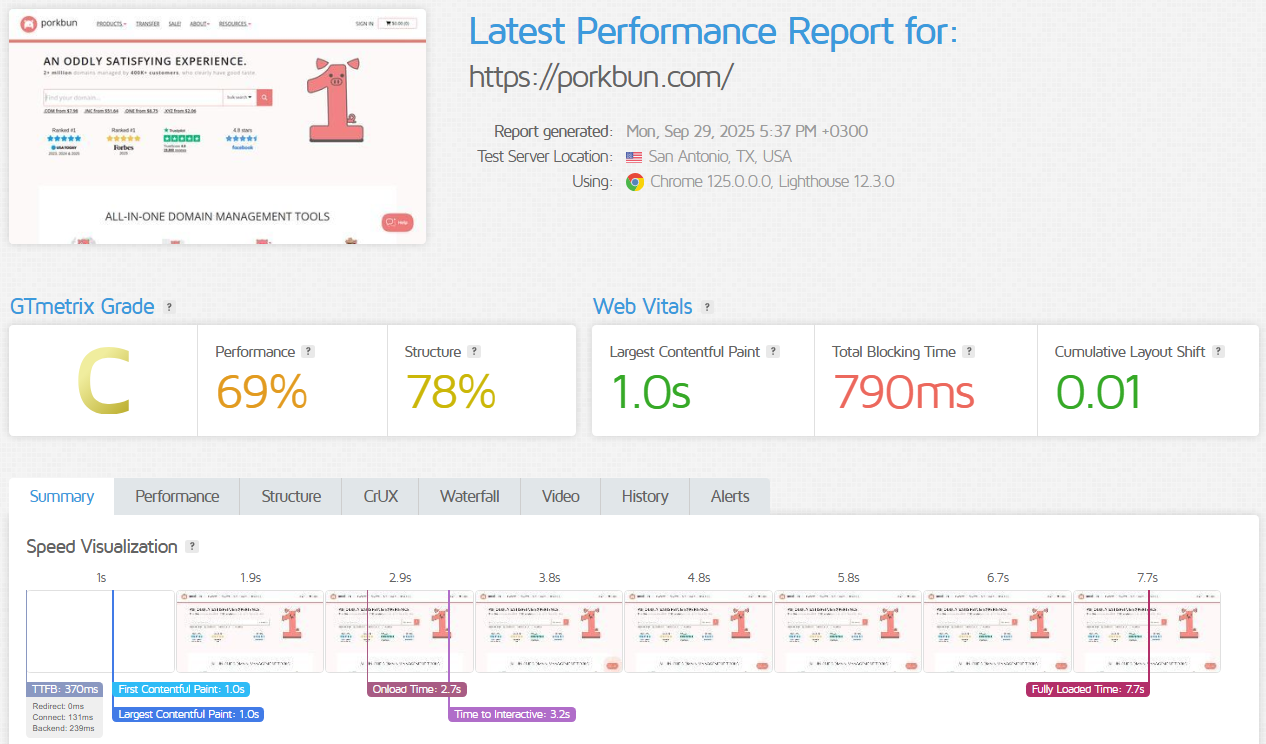Click Chrome 125.0.0.0, Lighthouse 12.3.0 text

(x=772, y=182)
